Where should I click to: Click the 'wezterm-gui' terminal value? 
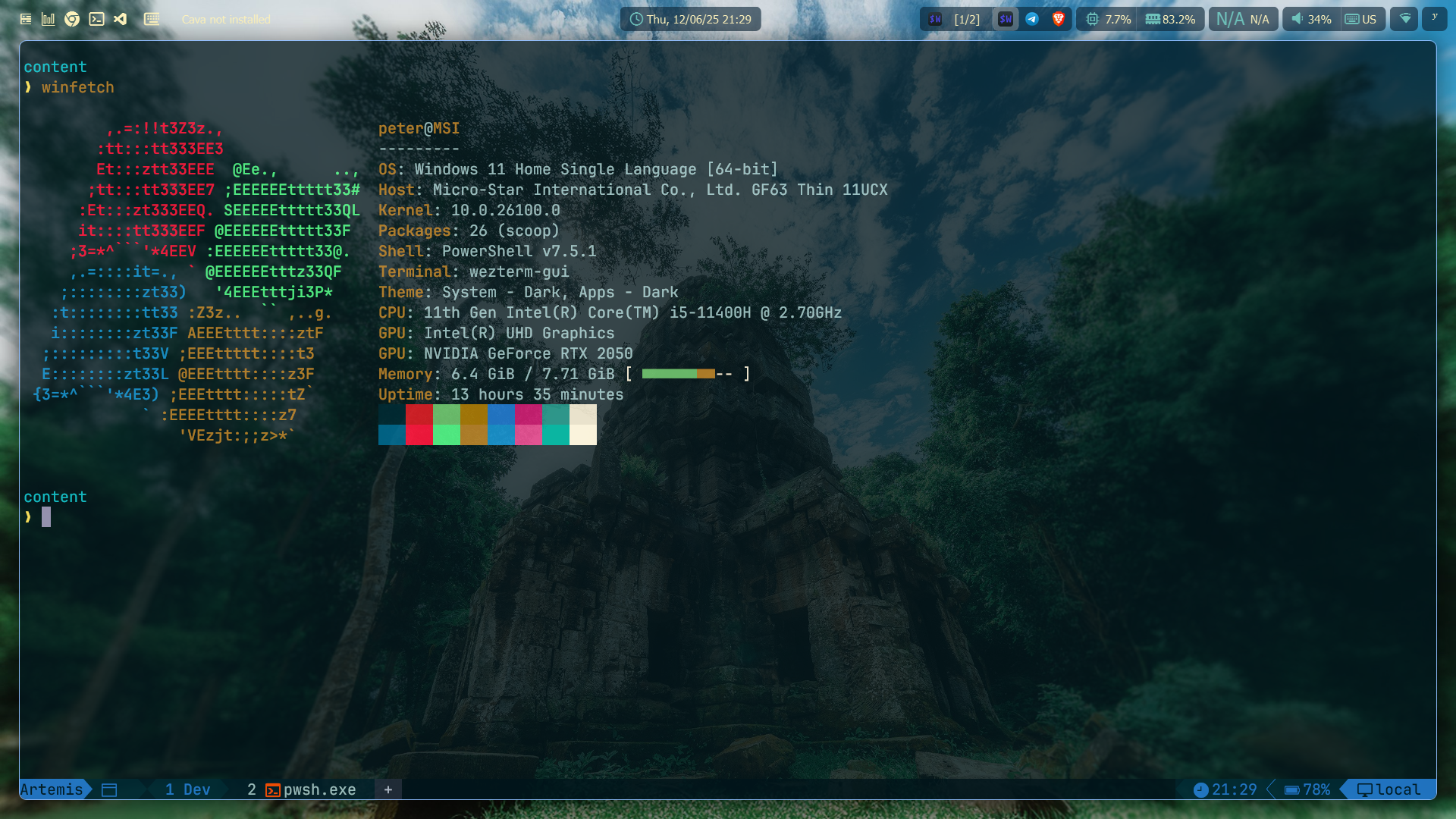[x=519, y=271]
